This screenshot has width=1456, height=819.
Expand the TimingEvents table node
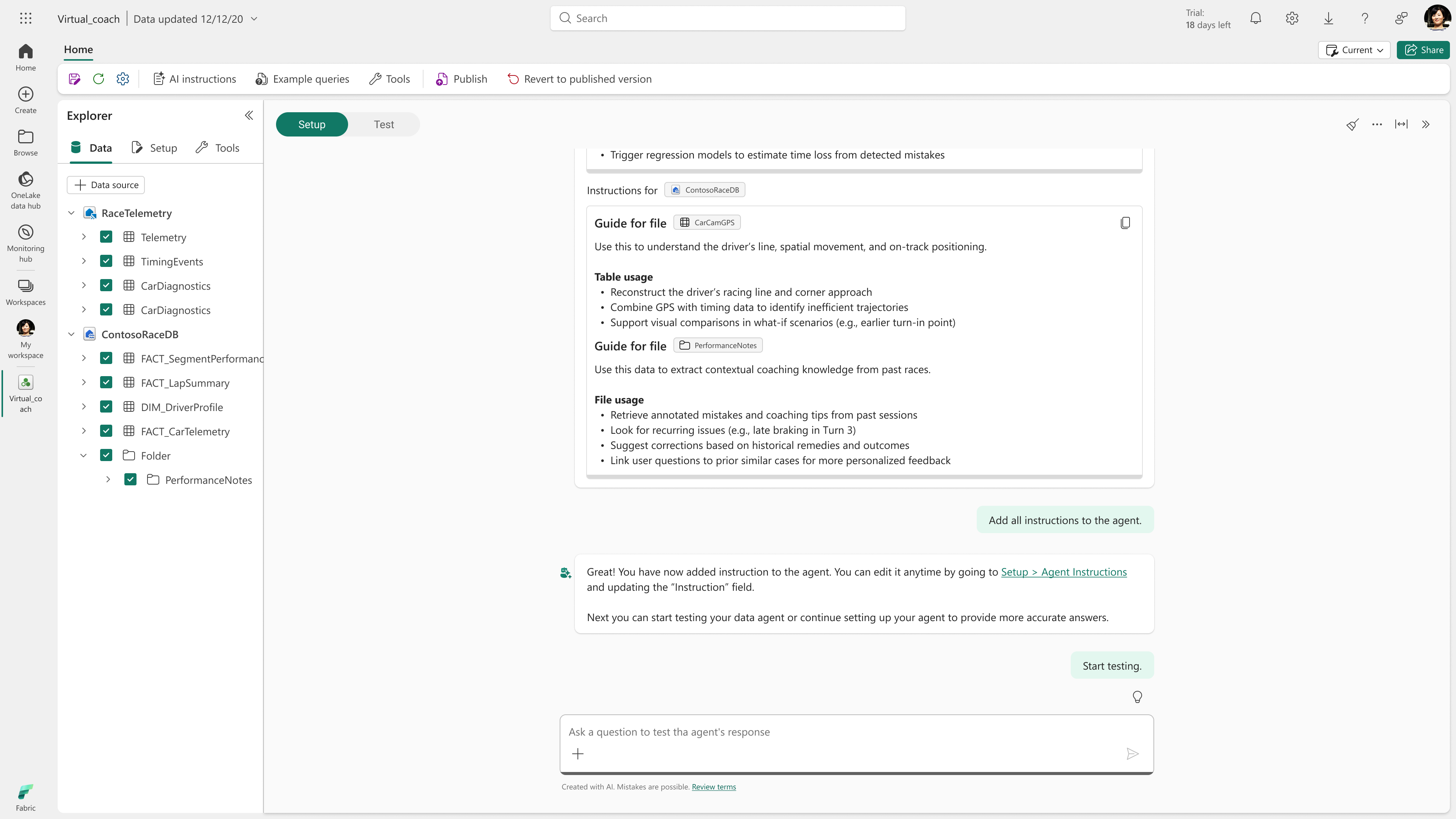coord(84,261)
